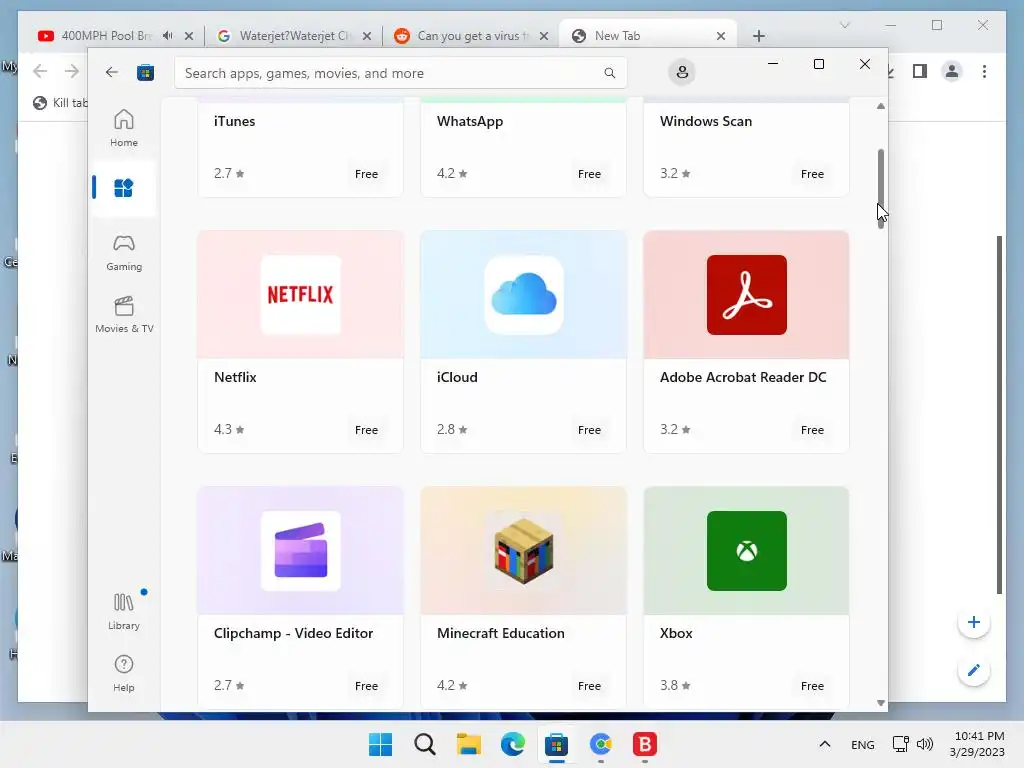Click the Adobe Acrobat Reader DC title
The image size is (1024, 768).
pyautogui.click(x=743, y=377)
